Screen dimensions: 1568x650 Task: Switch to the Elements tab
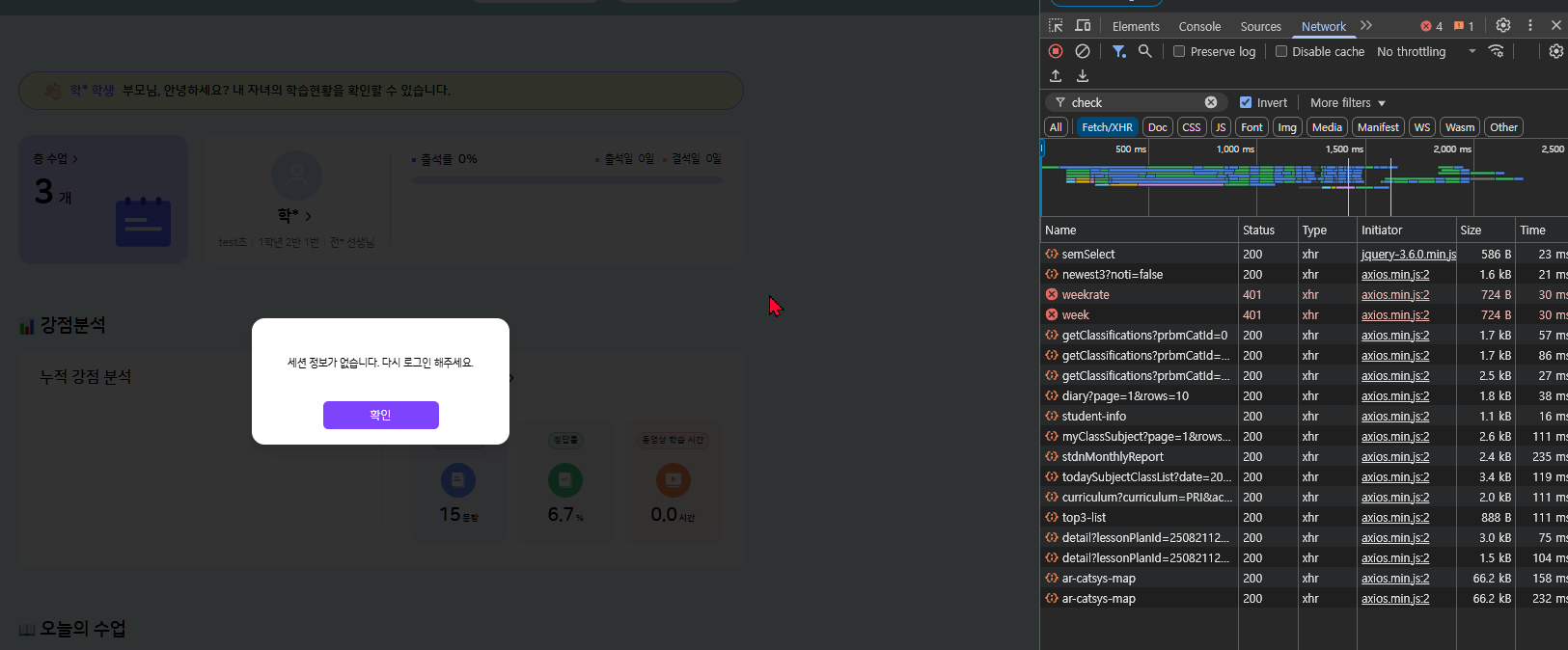[x=1136, y=26]
